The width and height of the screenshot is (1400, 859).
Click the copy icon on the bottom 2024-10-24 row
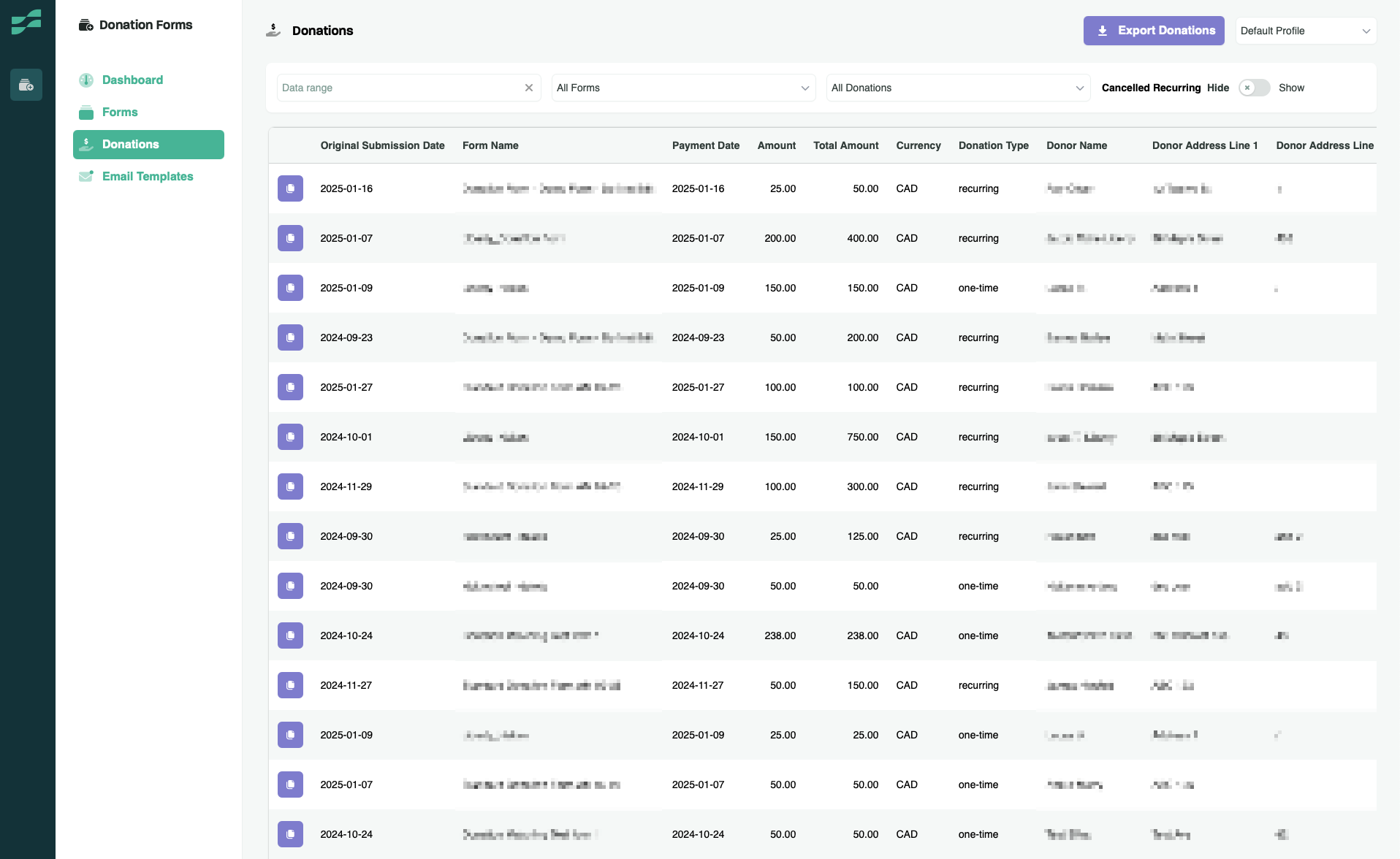click(290, 833)
